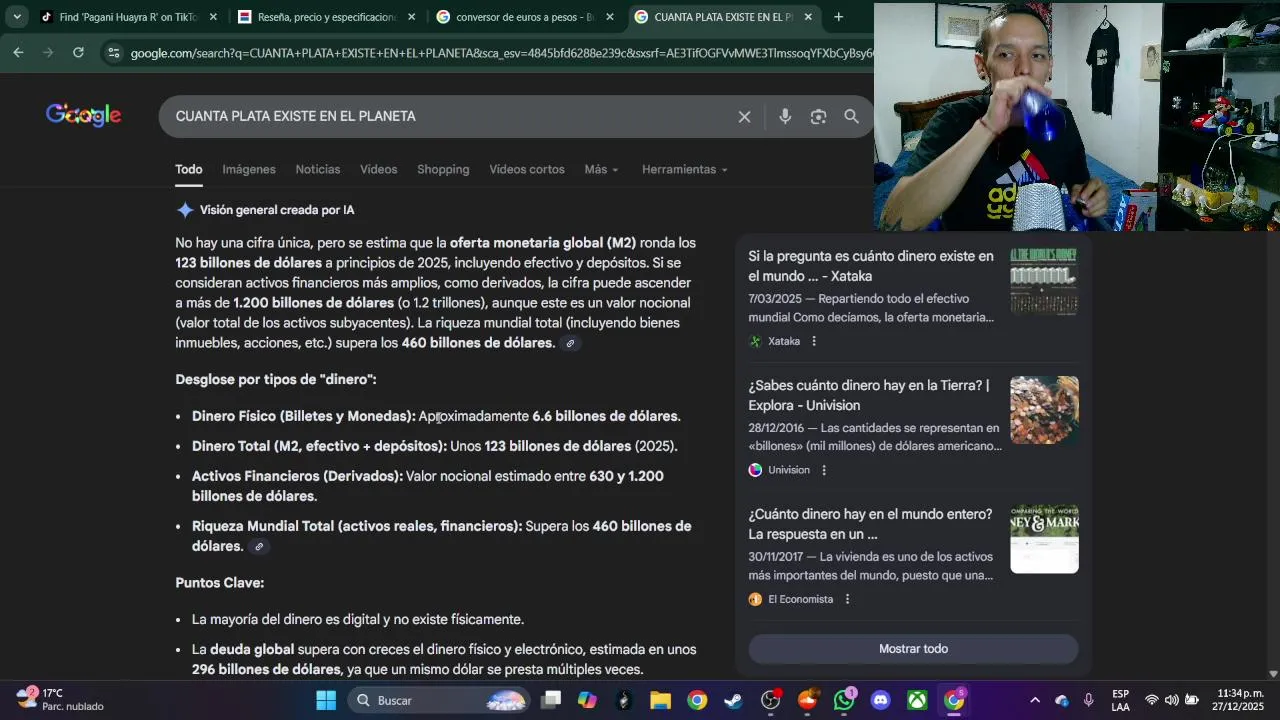Open the Xataka article 'Si la pregunta es cuánto dinero'
Viewport: 1280px width, 720px height.
tap(871, 266)
